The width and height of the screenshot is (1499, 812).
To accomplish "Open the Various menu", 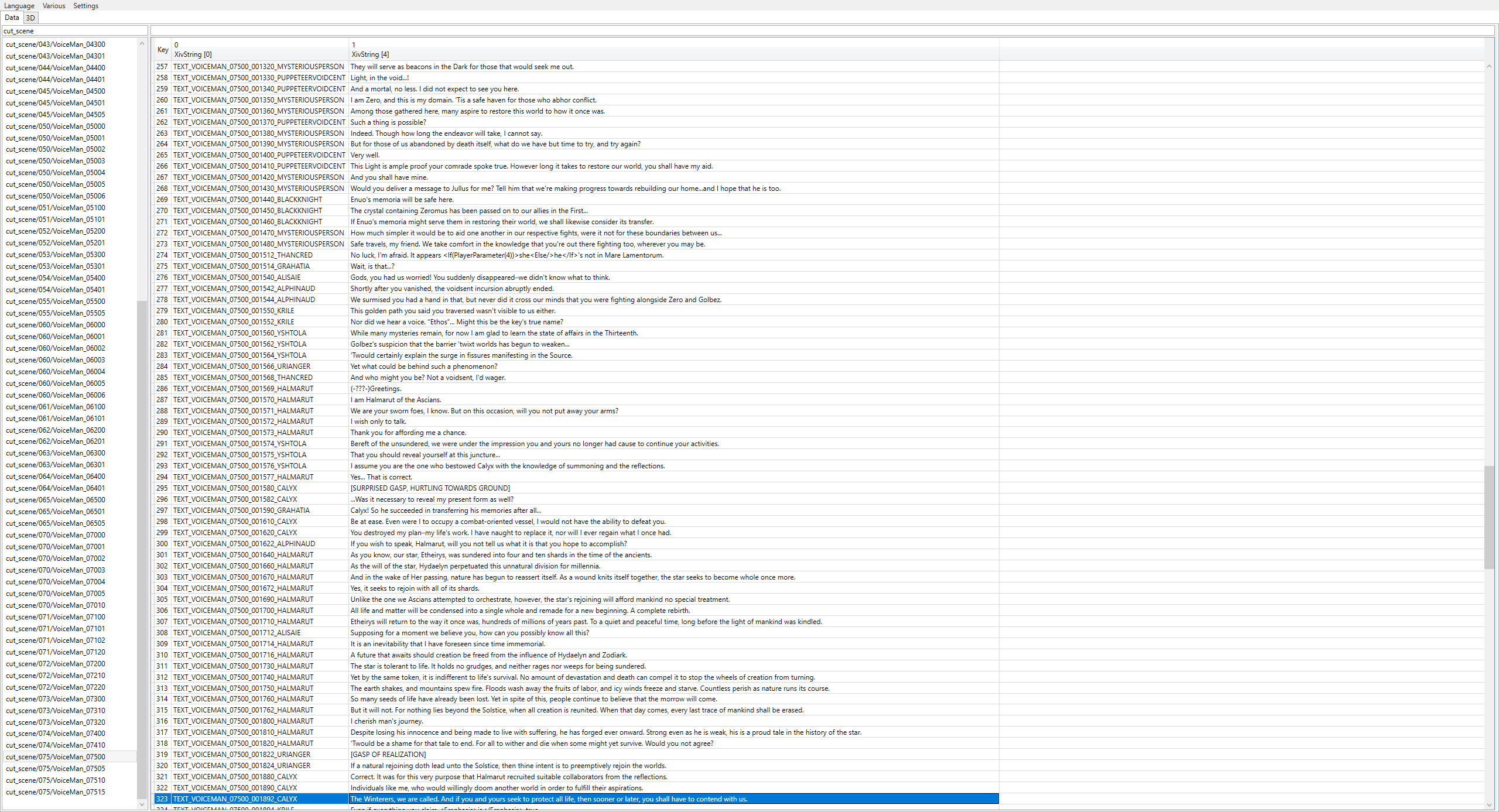I will tap(54, 6).
